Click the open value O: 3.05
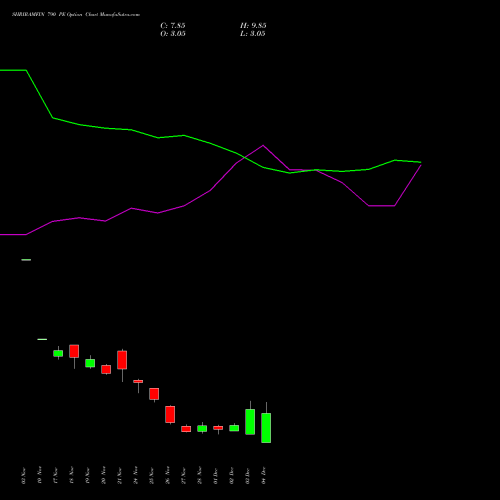 tap(173, 34)
